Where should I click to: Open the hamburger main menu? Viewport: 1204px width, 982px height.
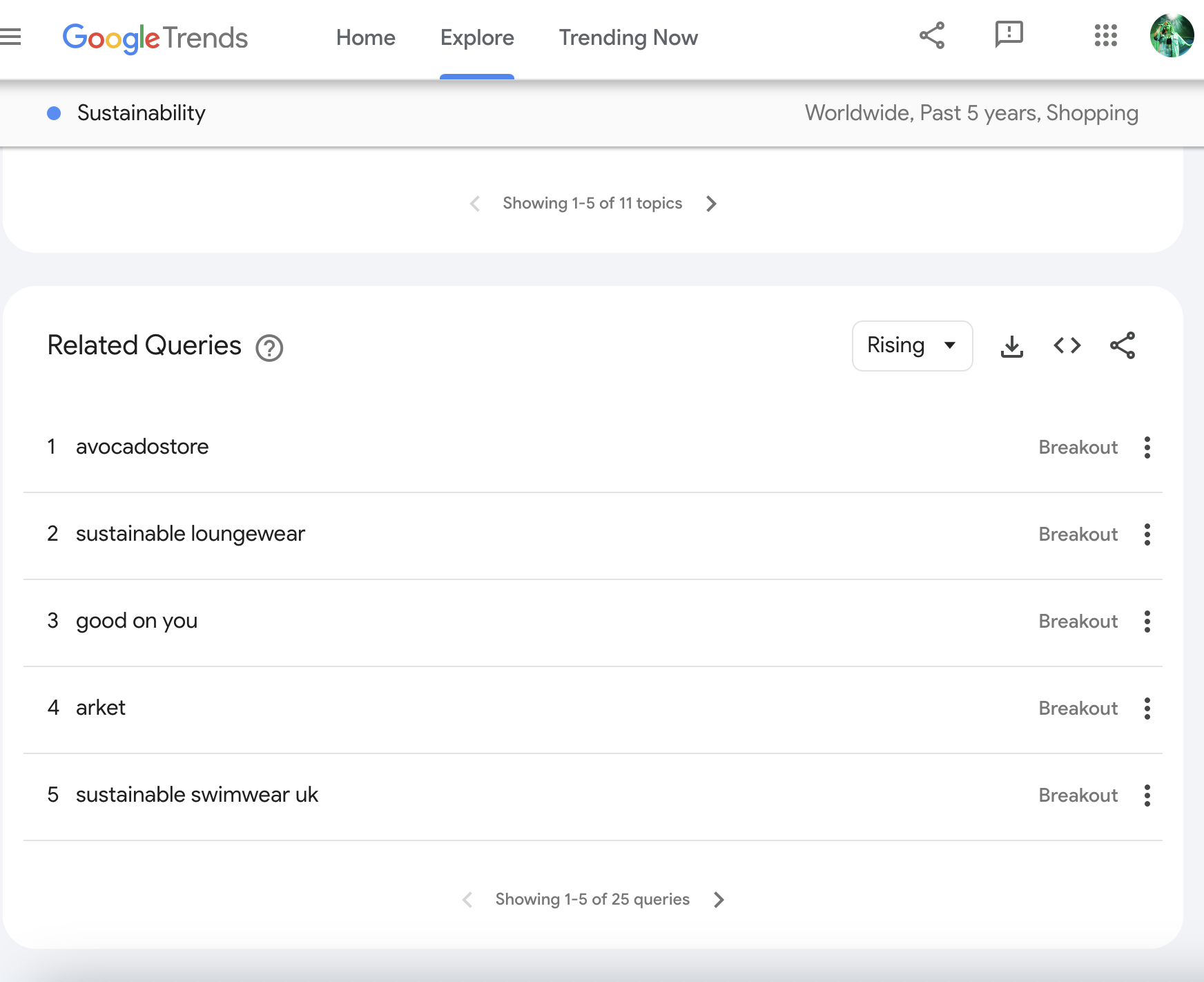click(10, 37)
